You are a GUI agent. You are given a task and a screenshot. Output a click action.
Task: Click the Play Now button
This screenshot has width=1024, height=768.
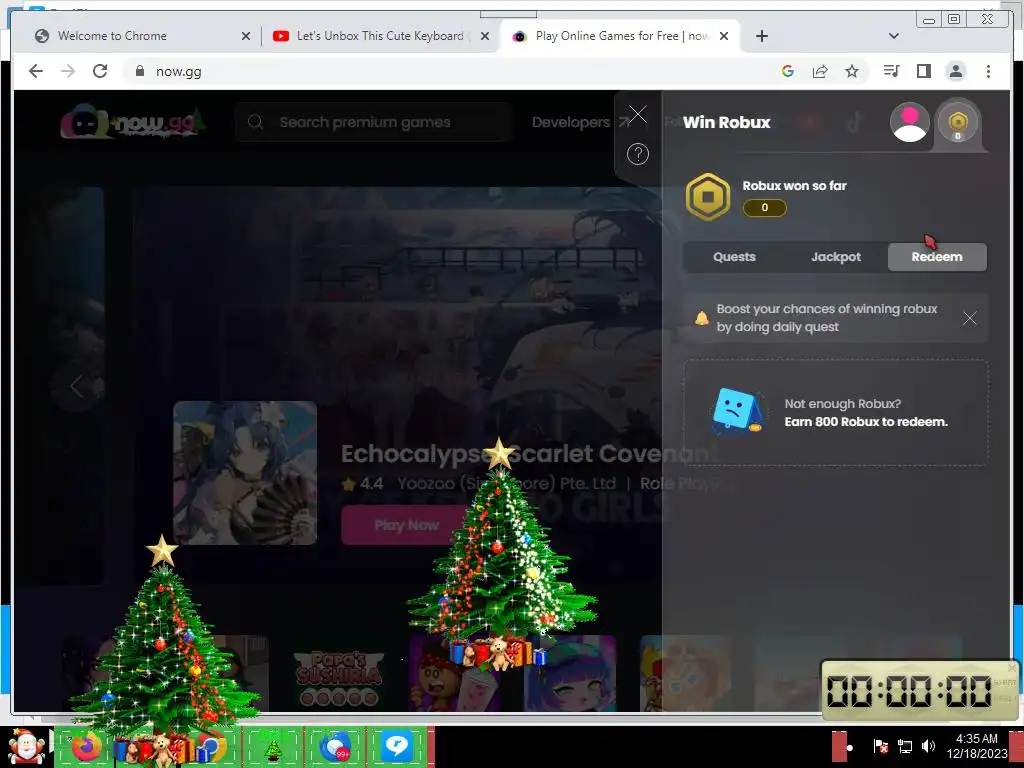pos(406,525)
